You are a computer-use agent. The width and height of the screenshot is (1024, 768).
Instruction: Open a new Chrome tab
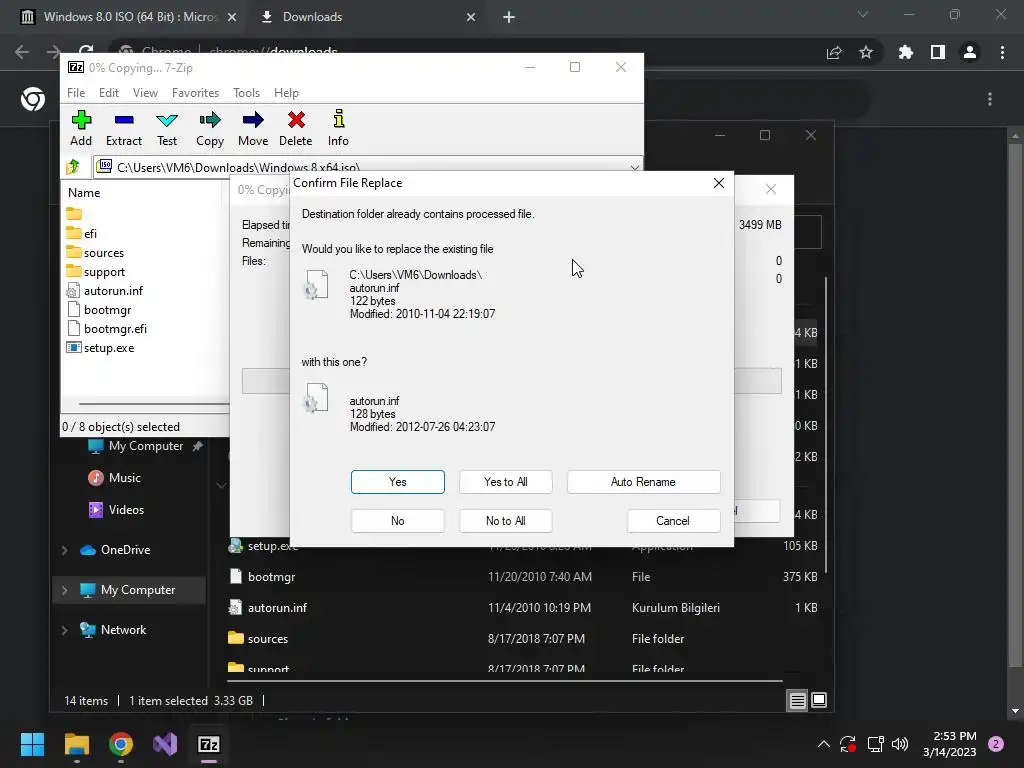[509, 18]
